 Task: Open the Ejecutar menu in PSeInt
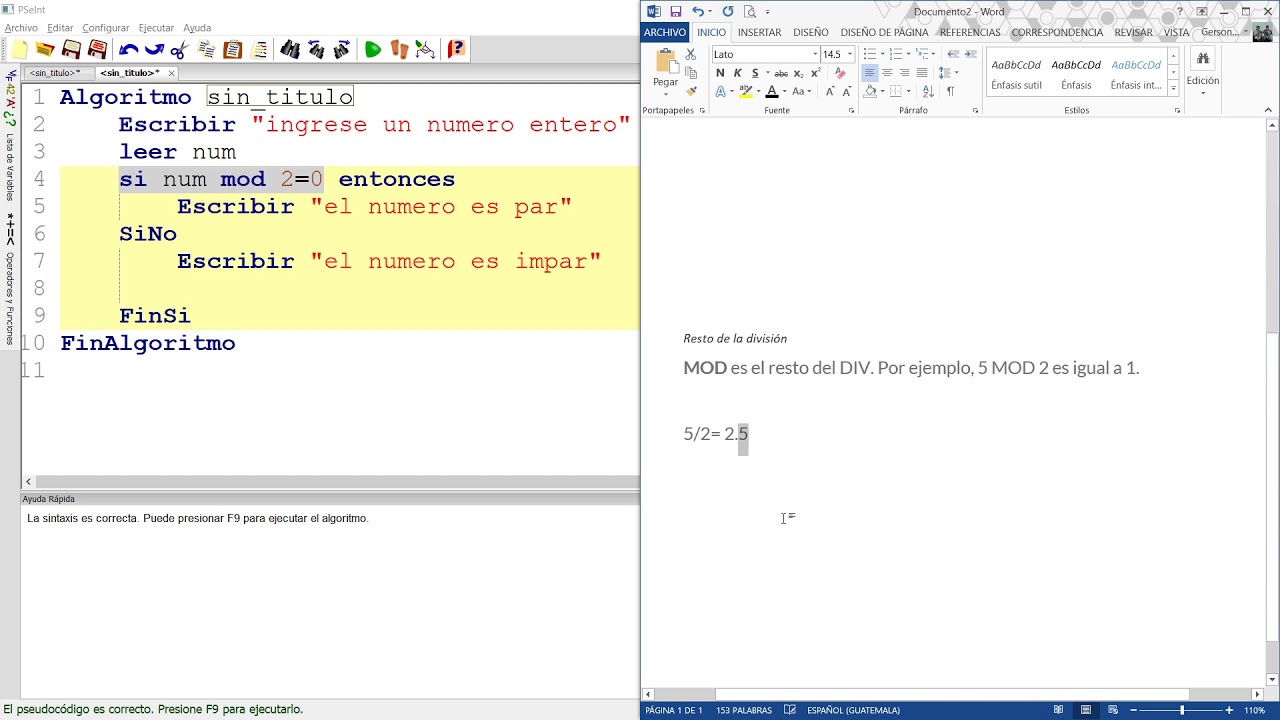(156, 28)
